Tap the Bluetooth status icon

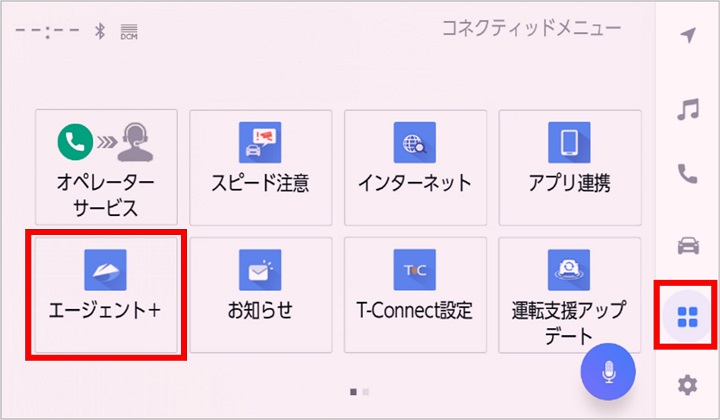click(99, 30)
